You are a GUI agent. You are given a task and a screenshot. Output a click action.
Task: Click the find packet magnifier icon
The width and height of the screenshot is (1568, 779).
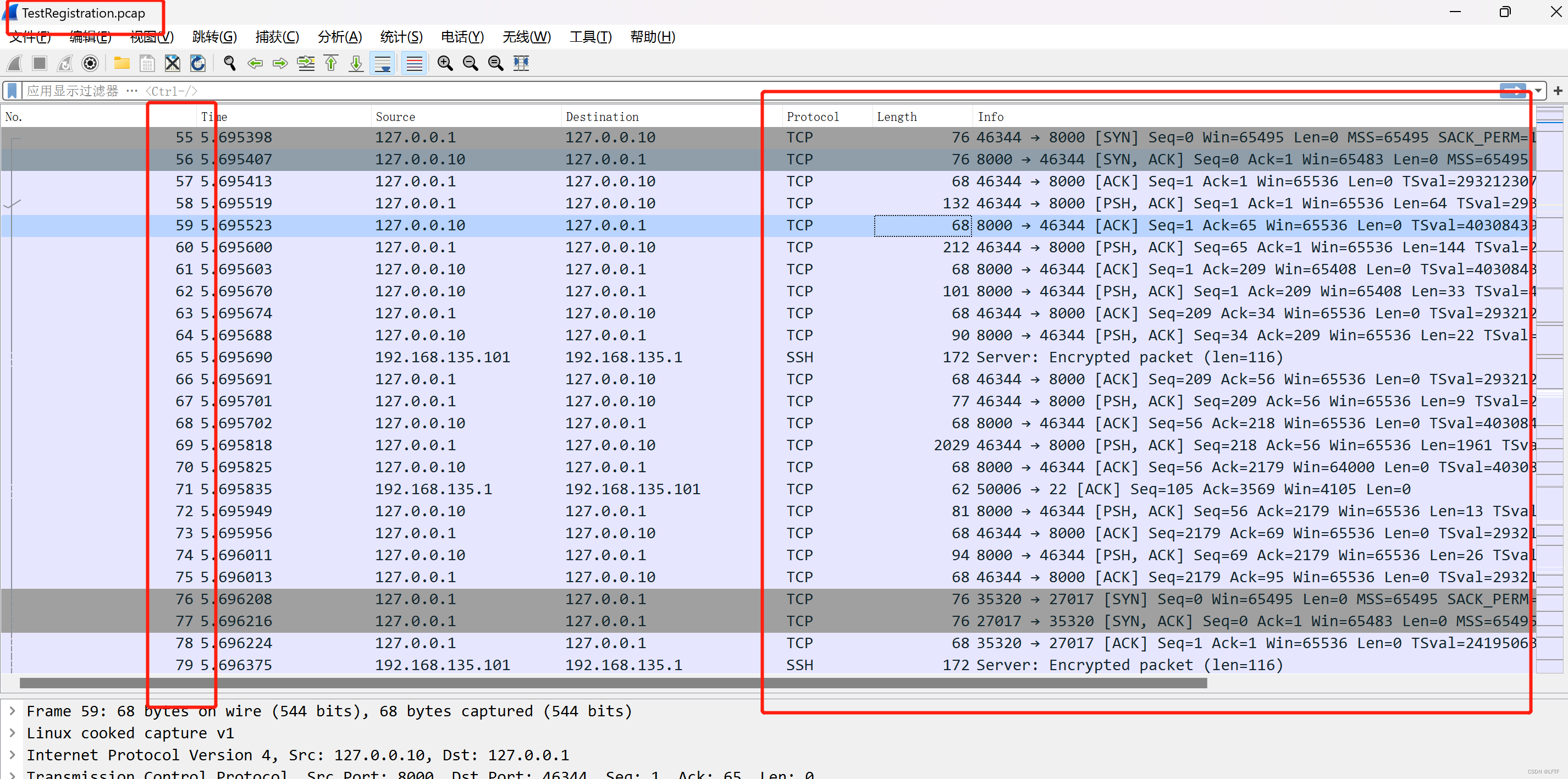coord(229,63)
